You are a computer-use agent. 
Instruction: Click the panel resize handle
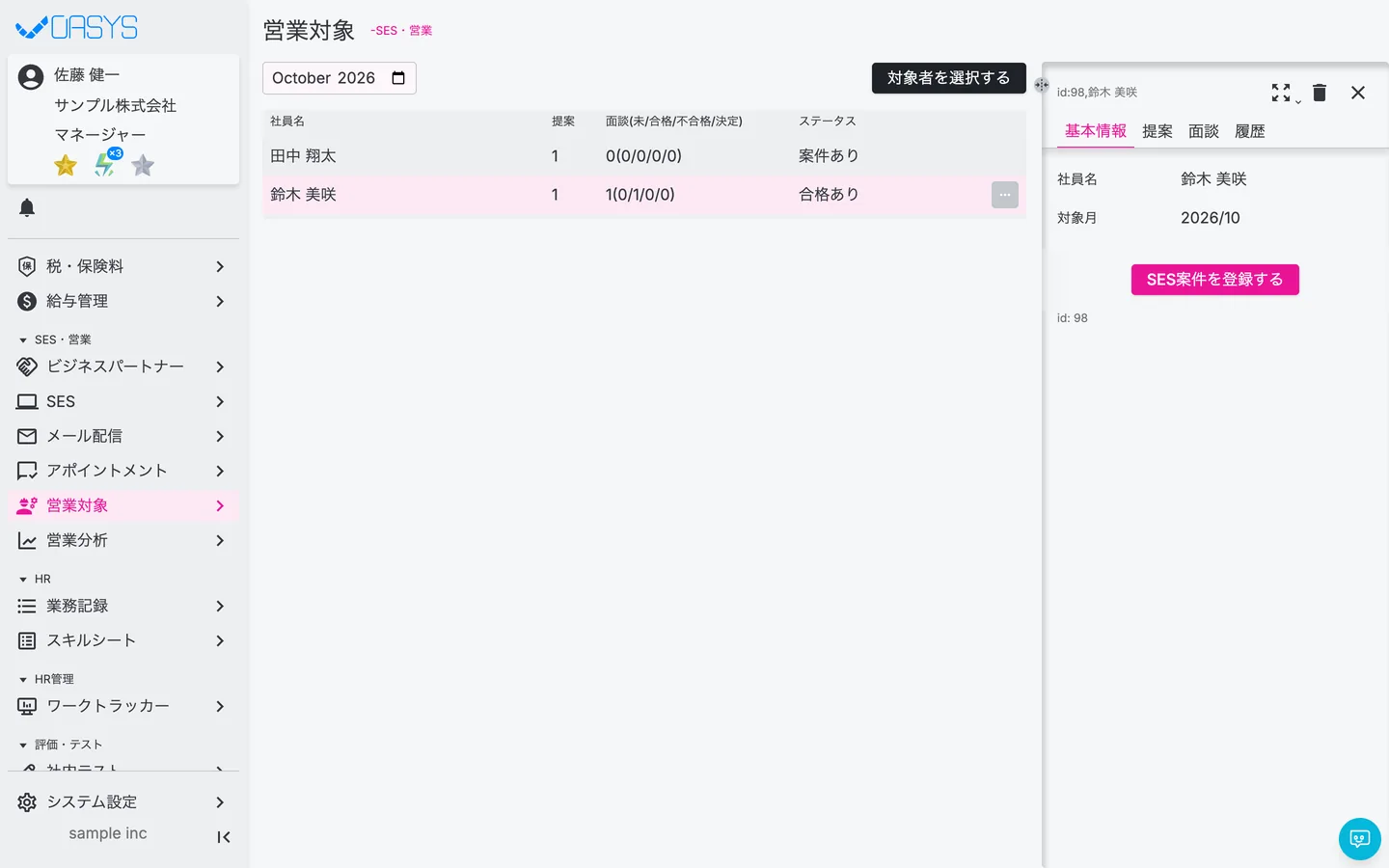click(1042, 85)
